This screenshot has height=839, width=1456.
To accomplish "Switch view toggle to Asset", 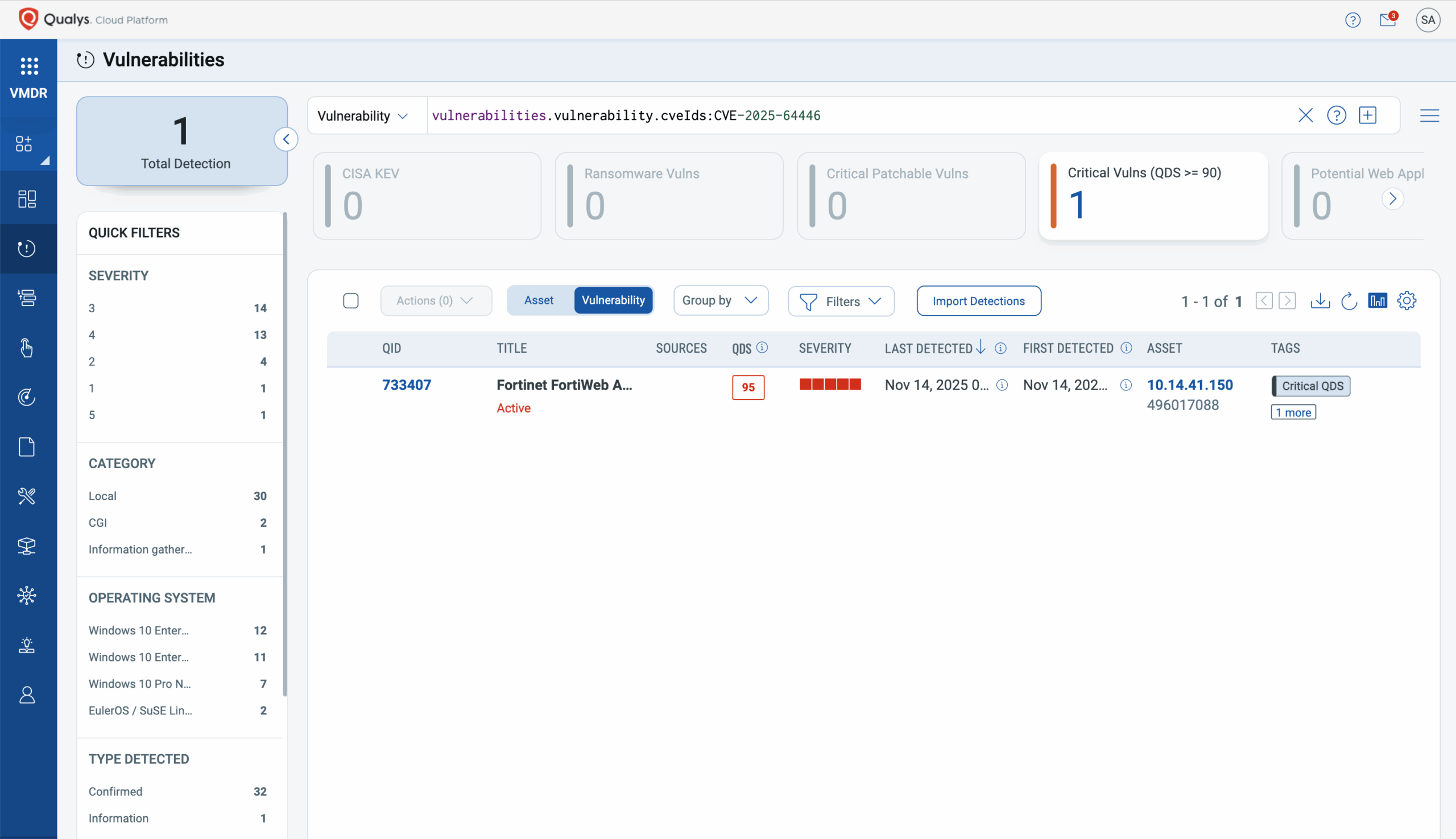I will [539, 300].
